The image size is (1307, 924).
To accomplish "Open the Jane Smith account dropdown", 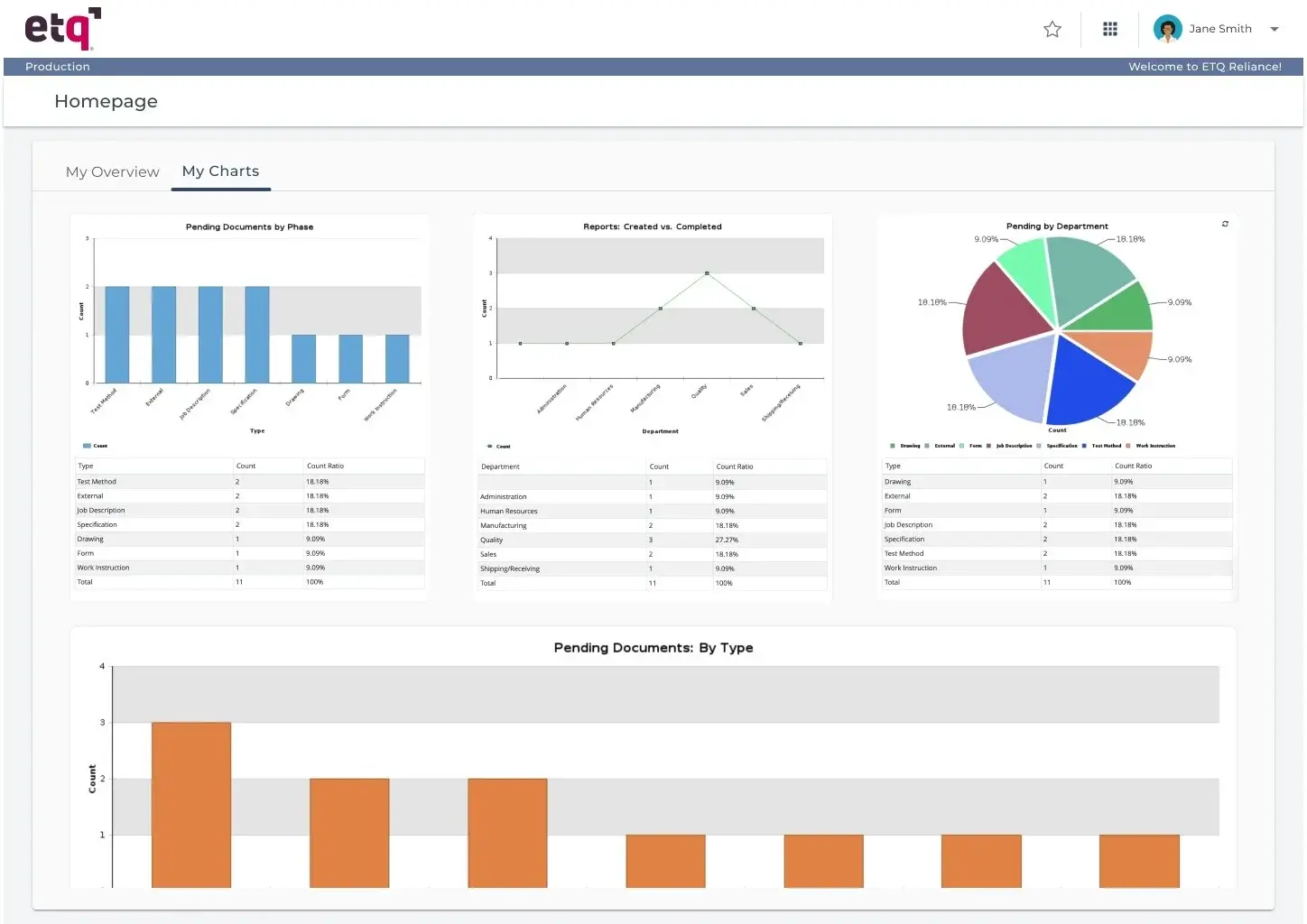I will 1274,28.
